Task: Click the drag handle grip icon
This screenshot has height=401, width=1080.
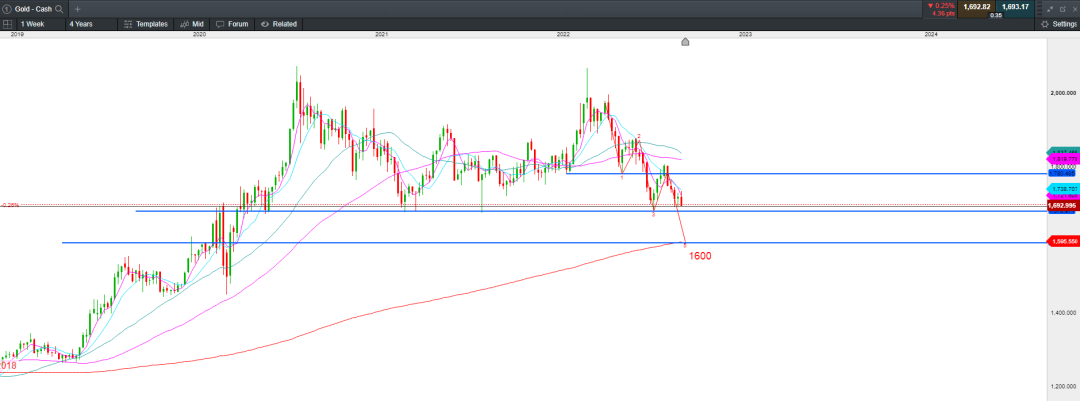Action: coord(1039,9)
